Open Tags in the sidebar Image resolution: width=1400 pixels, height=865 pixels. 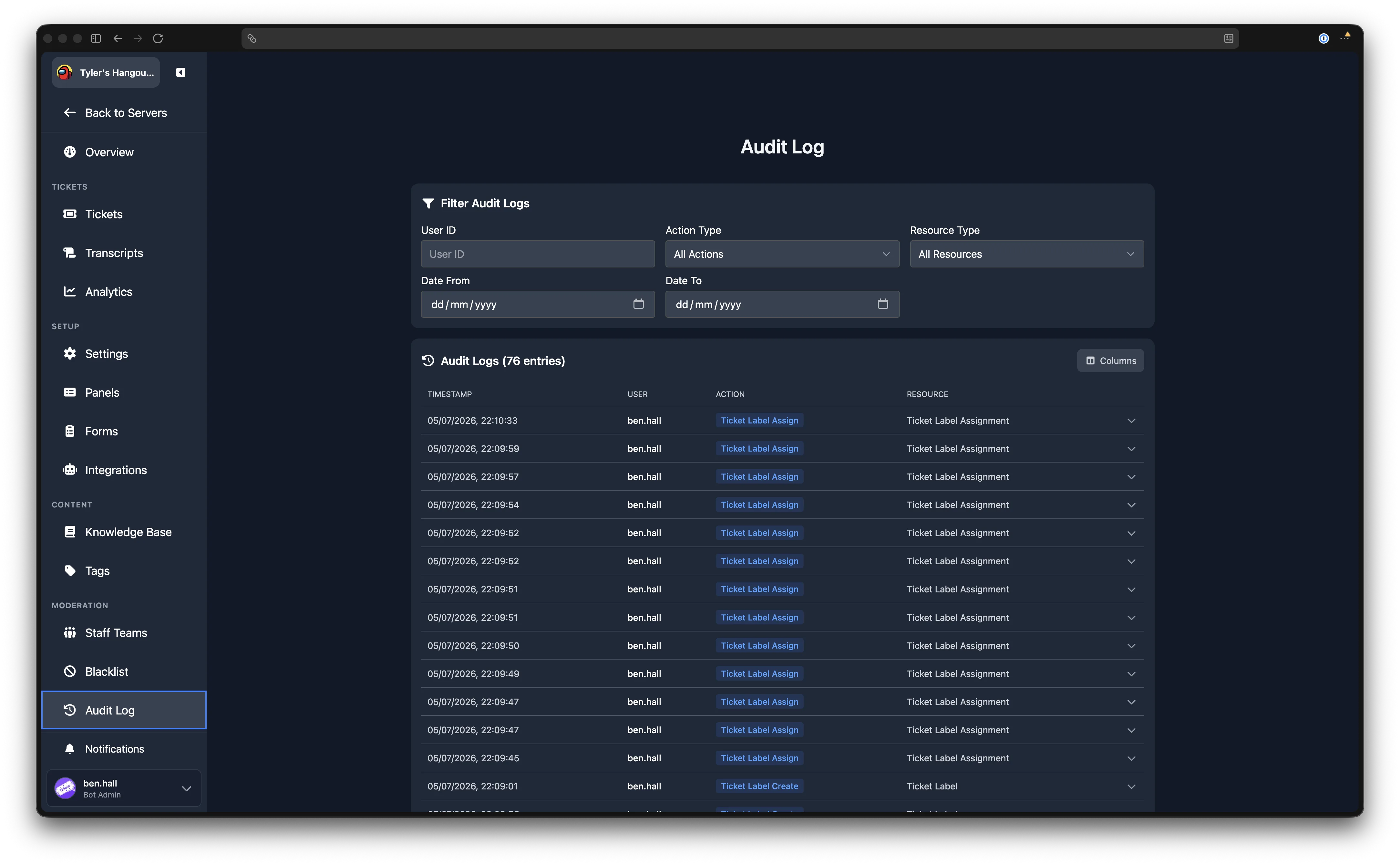[x=124, y=571]
